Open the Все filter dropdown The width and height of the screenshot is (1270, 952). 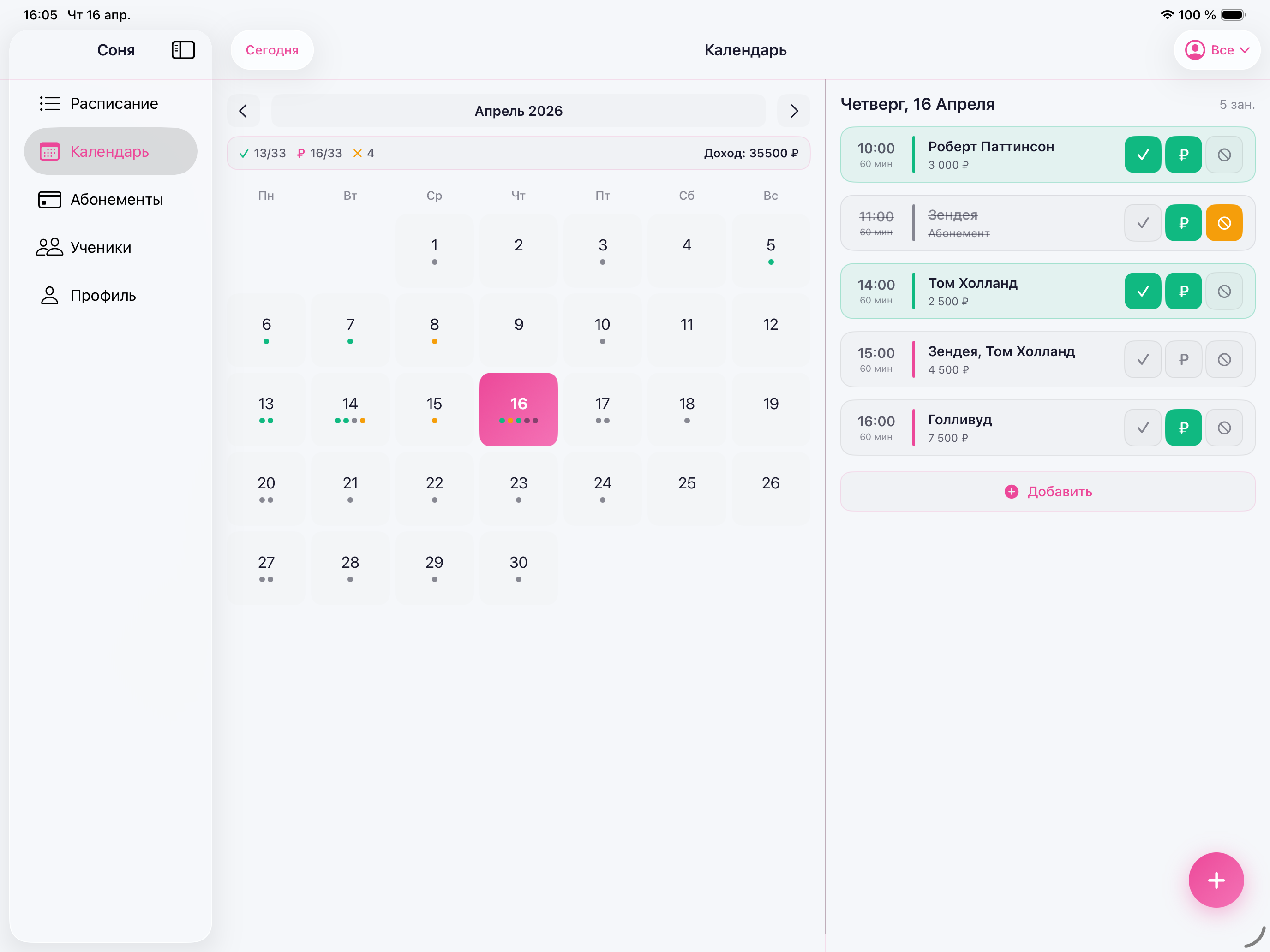(1217, 50)
